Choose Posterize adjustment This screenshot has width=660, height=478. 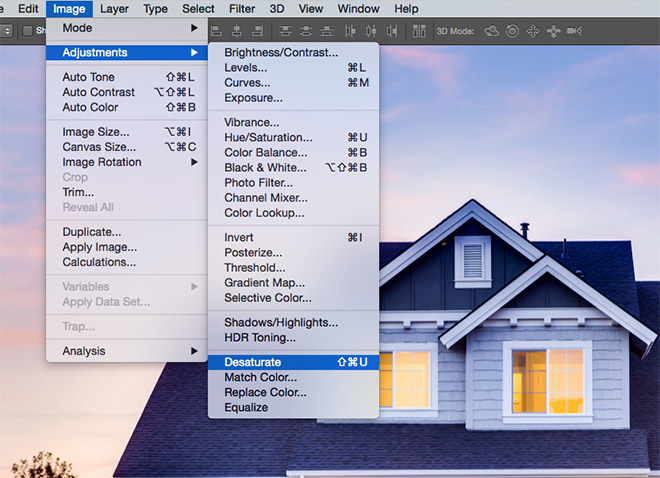293,253
